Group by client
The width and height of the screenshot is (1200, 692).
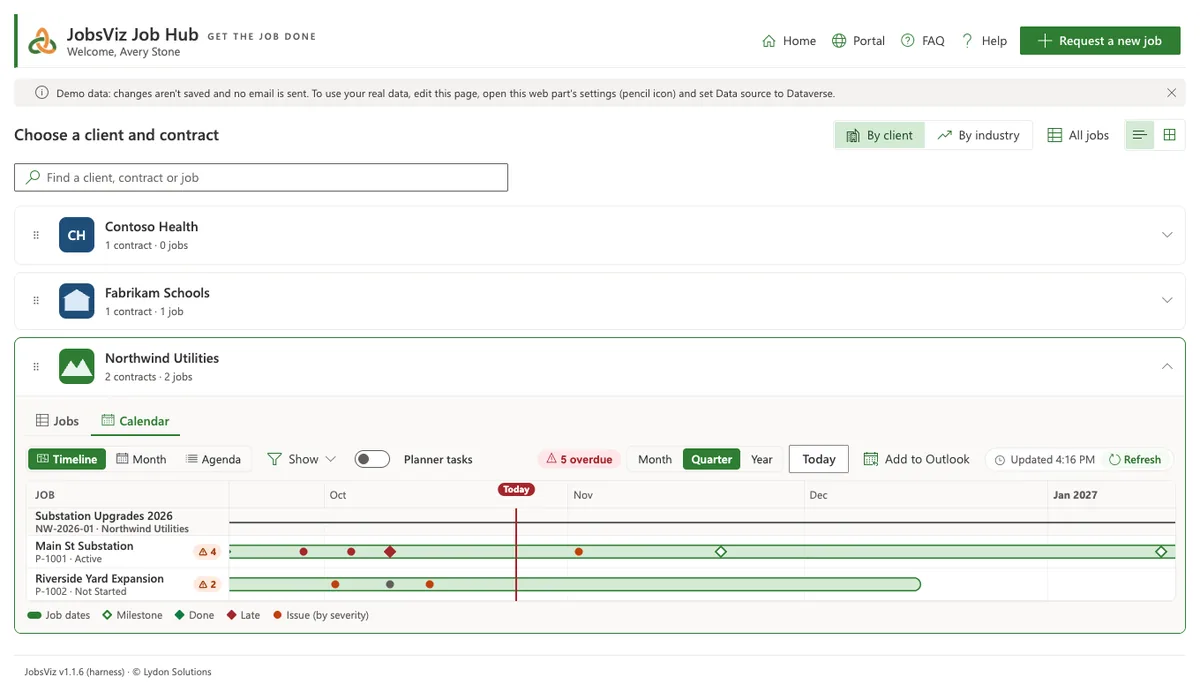879,135
